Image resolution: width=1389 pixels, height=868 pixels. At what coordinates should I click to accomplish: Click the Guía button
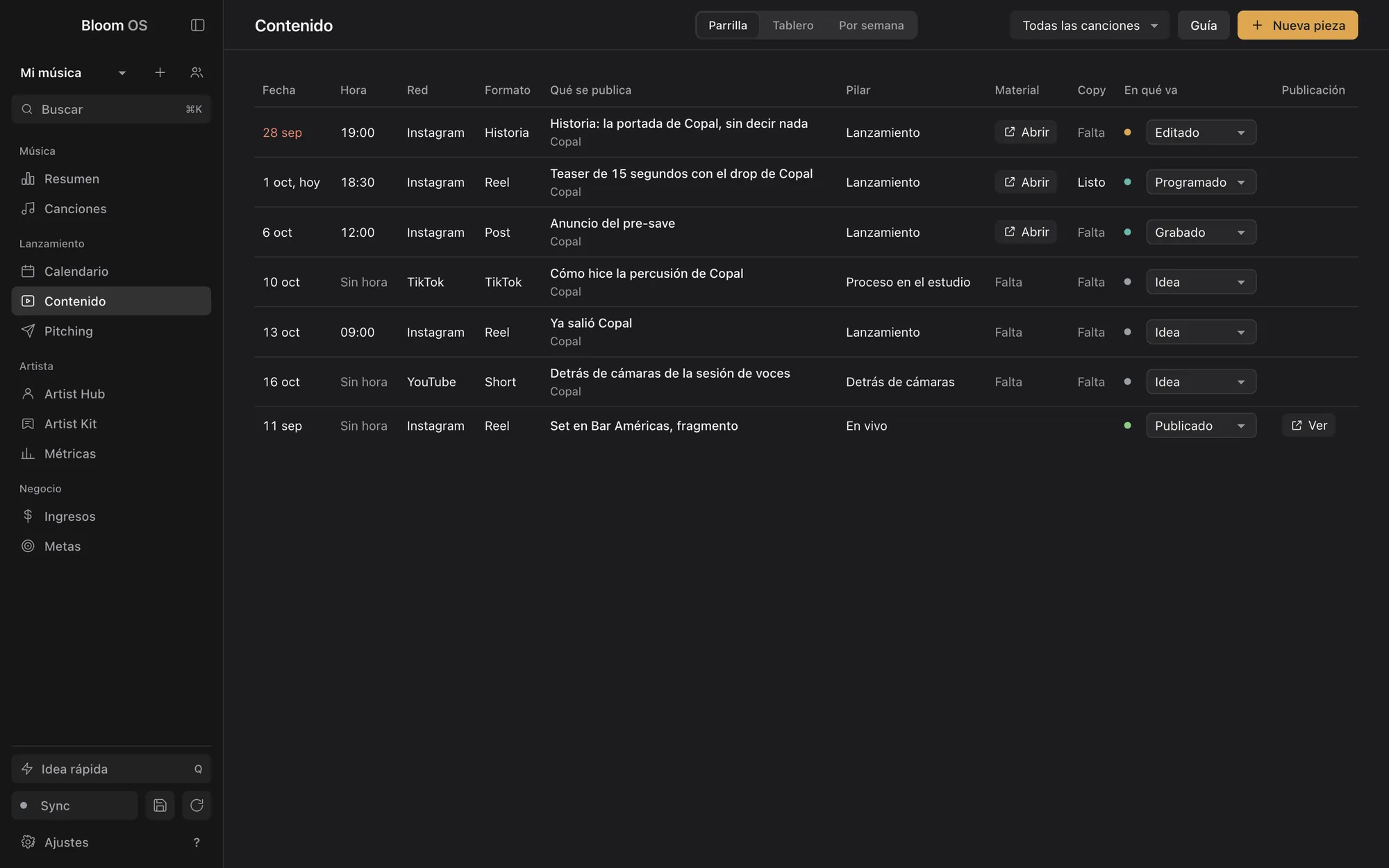[1204, 25]
